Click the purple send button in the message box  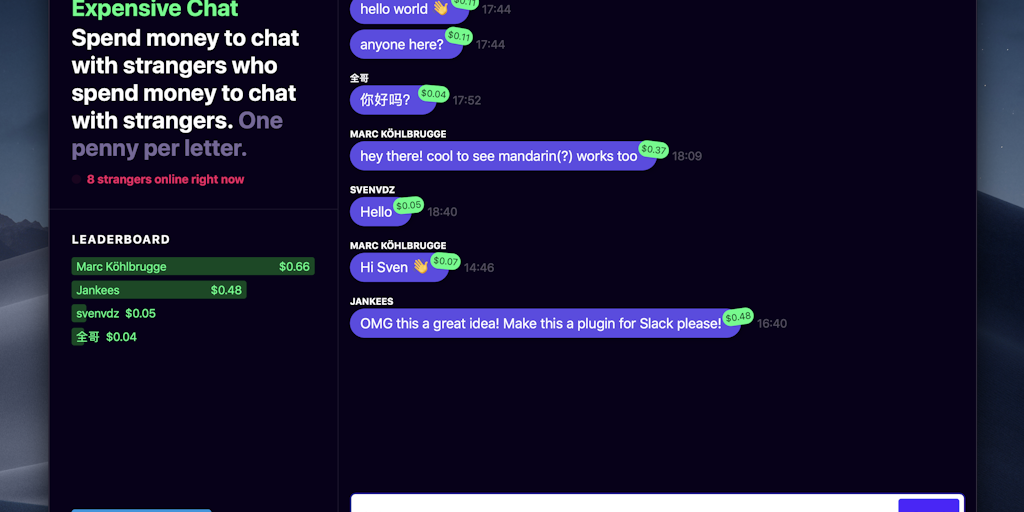[x=929, y=505]
